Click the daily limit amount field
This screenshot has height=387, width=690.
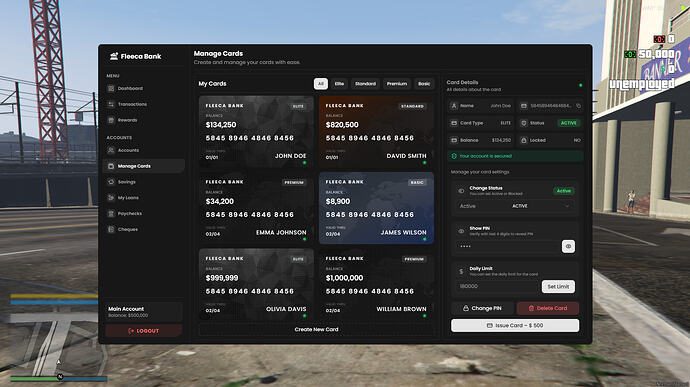[498, 286]
